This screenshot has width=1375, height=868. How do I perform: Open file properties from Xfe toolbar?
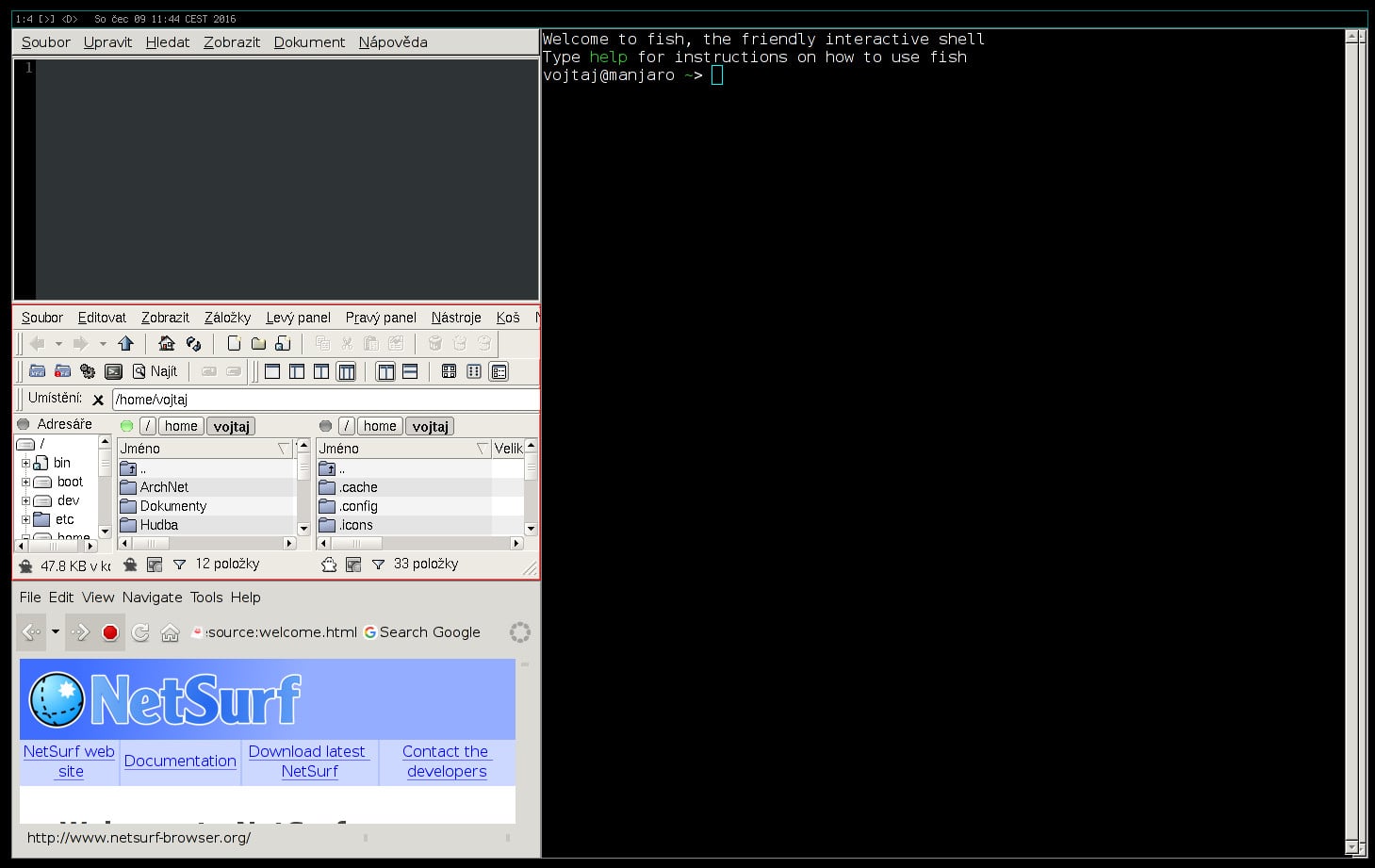(x=396, y=344)
